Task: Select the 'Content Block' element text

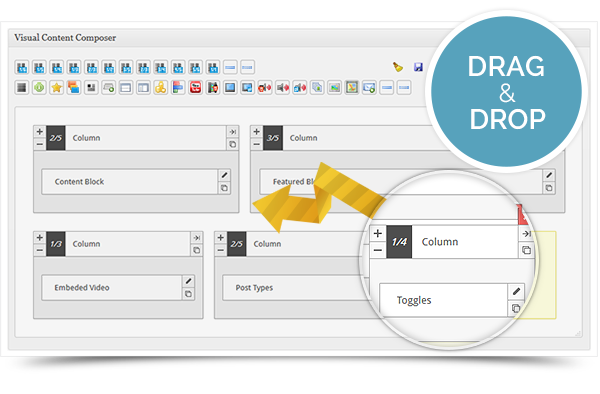Action: click(x=79, y=182)
